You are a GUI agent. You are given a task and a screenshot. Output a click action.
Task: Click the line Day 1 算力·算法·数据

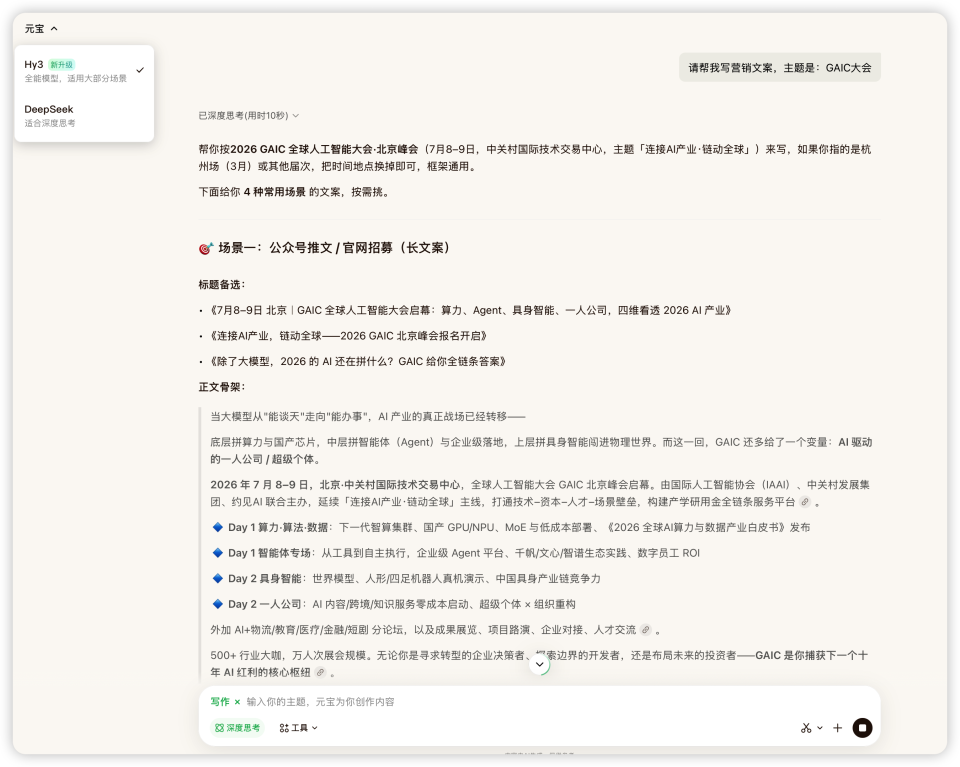pos(511,527)
